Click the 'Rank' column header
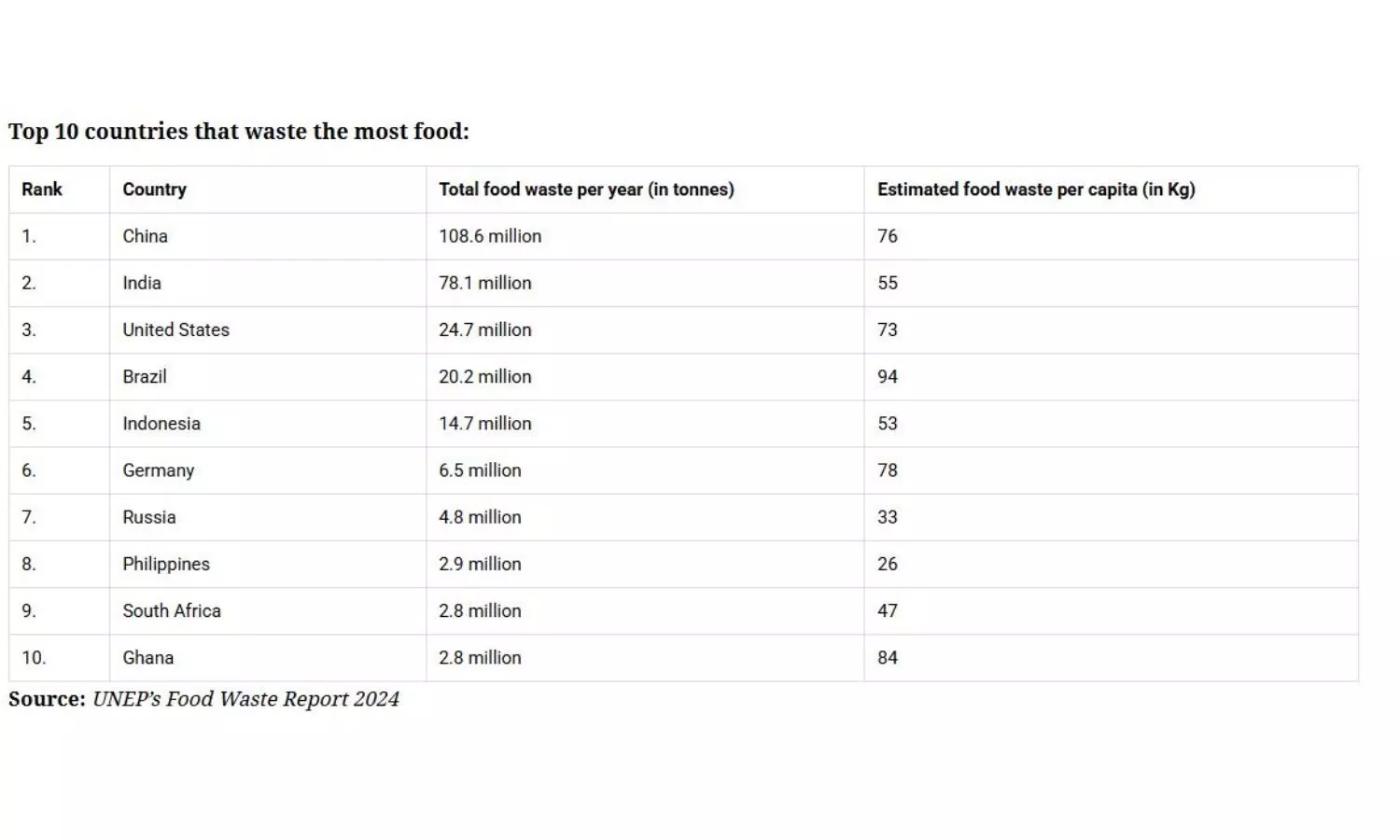The image size is (1400, 840). 42,189
